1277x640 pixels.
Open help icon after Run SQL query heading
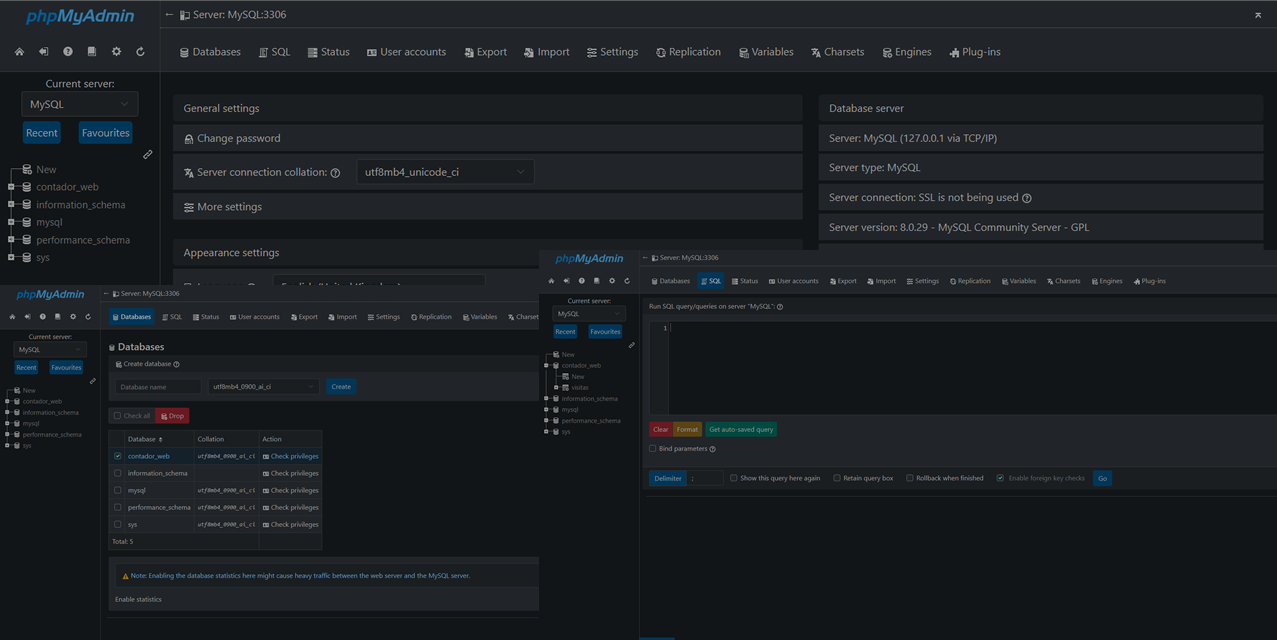click(780, 307)
